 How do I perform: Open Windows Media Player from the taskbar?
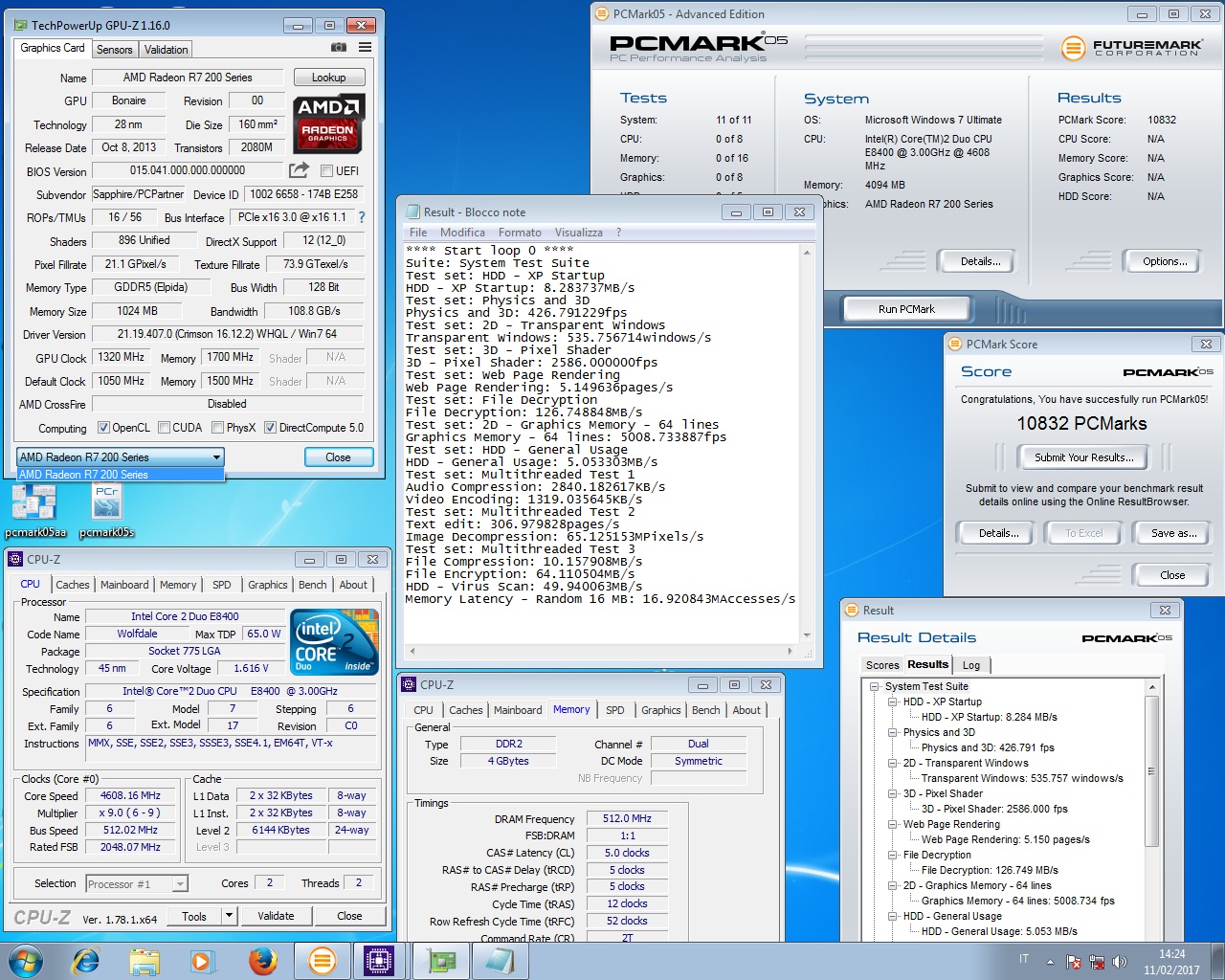pyautogui.click(x=203, y=960)
